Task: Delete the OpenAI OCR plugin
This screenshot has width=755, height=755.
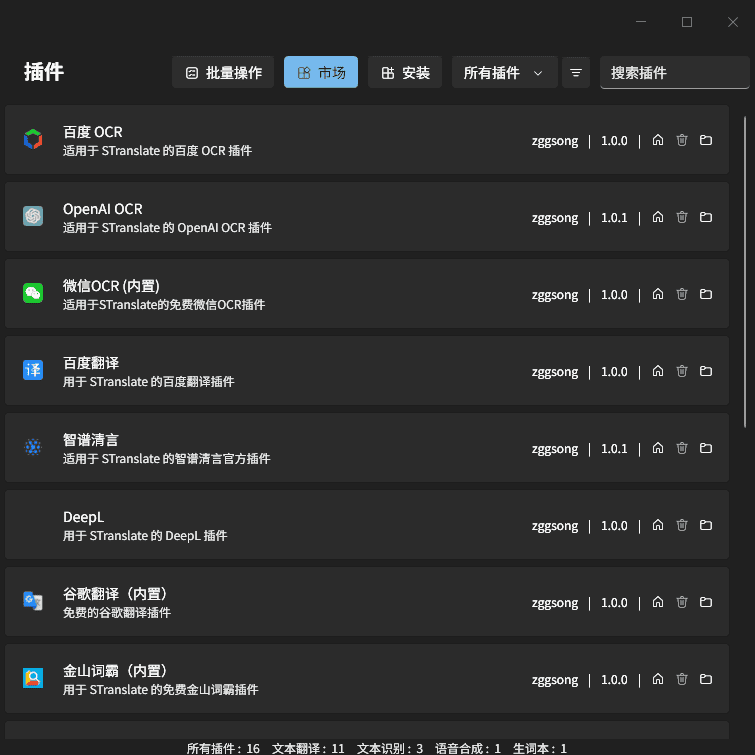Action: pyautogui.click(x=682, y=217)
